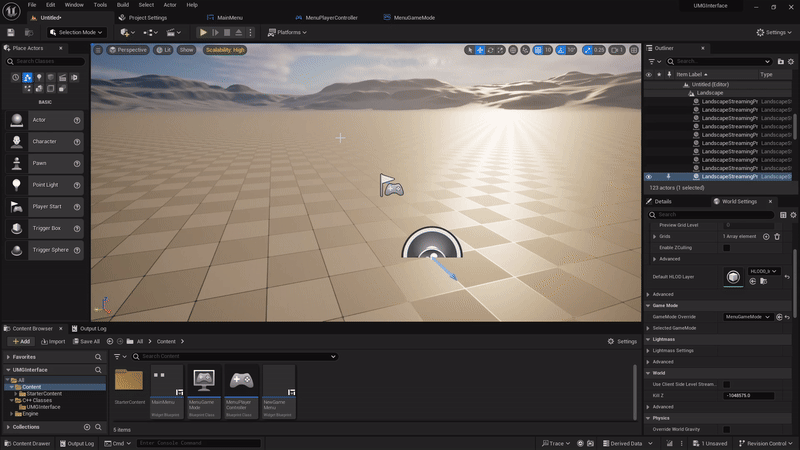Image resolution: width=800 pixels, height=450 pixels.
Task: Switch to the Output Log tab
Action: point(89,329)
